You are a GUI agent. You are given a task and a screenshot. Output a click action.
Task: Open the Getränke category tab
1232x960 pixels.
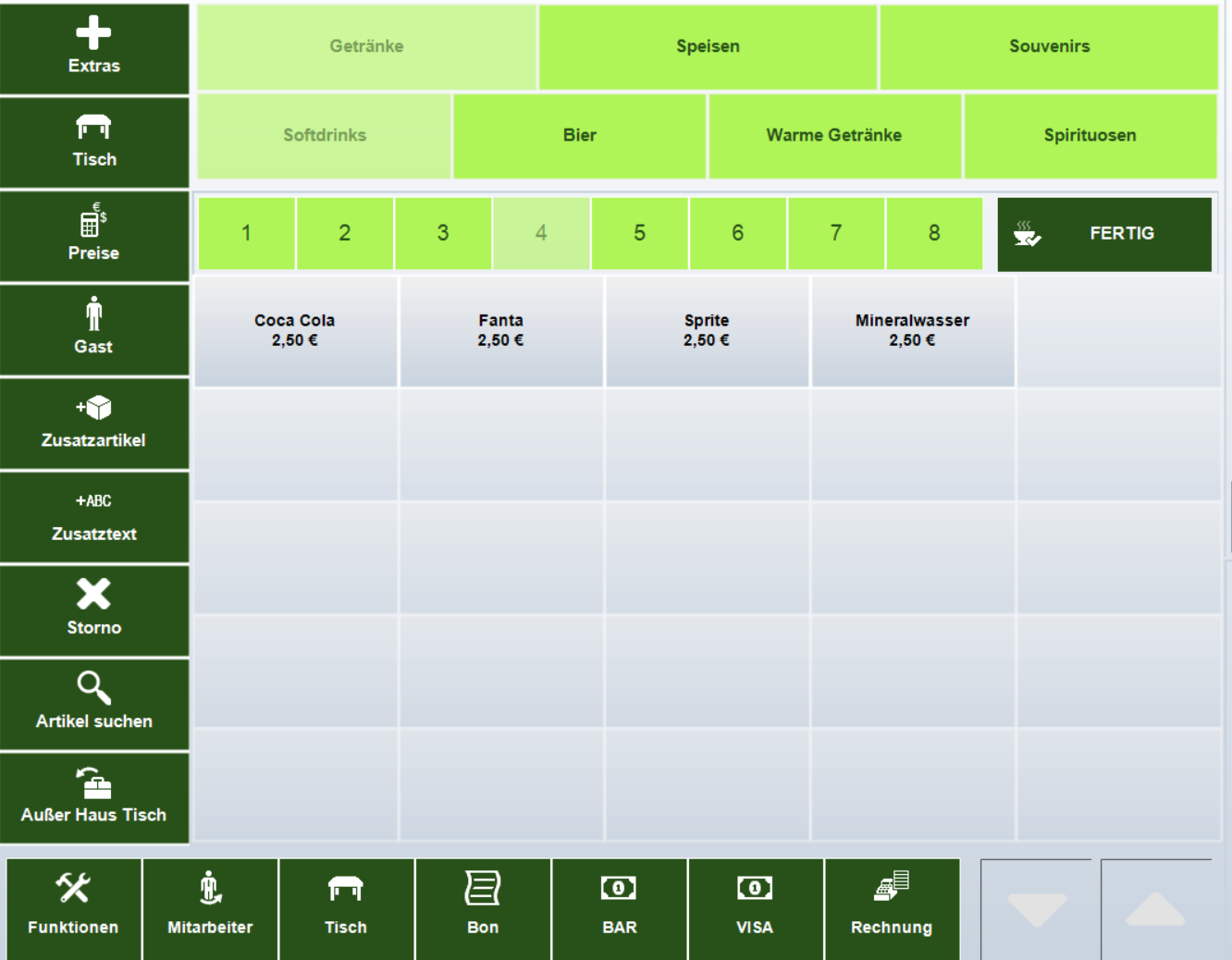(x=366, y=46)
